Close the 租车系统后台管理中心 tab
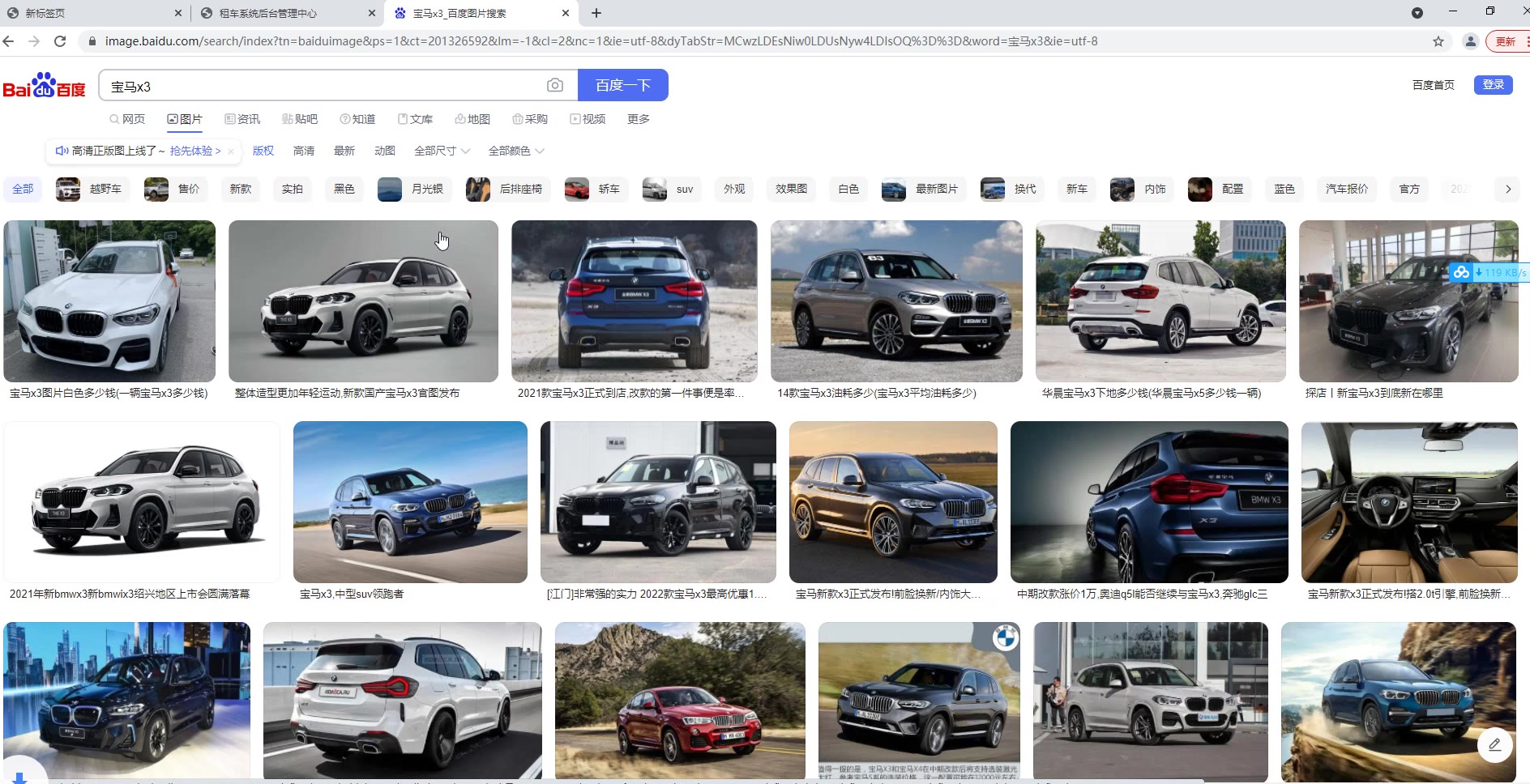 [x=372, y=13]
